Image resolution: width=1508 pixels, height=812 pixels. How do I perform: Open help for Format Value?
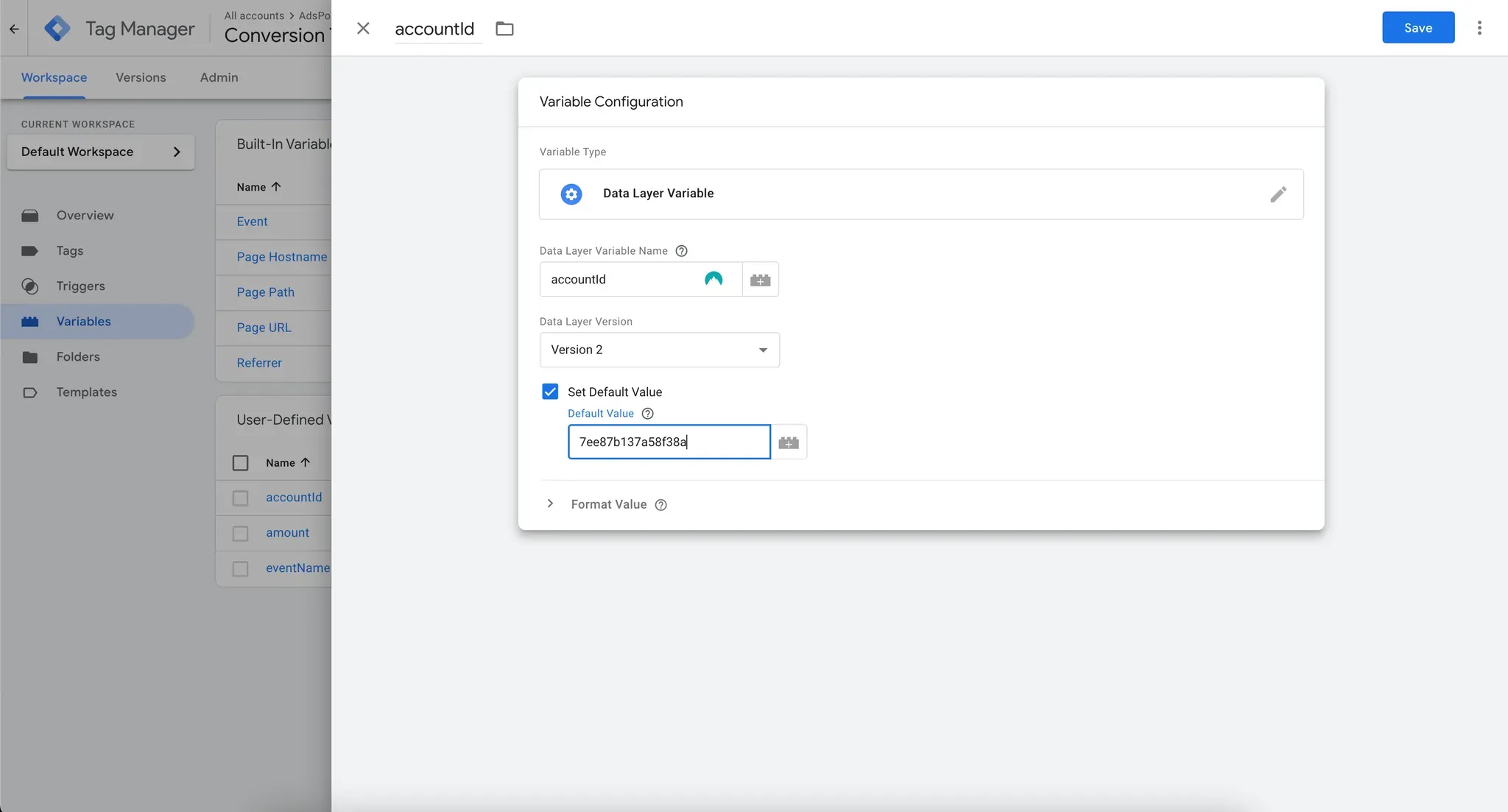click(660, 505)
